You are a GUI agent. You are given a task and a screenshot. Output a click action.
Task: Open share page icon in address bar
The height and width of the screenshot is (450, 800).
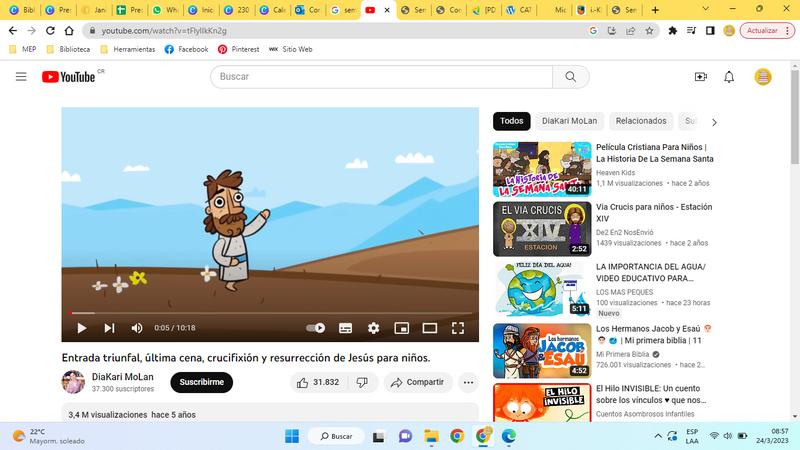[x=631, y=31]
